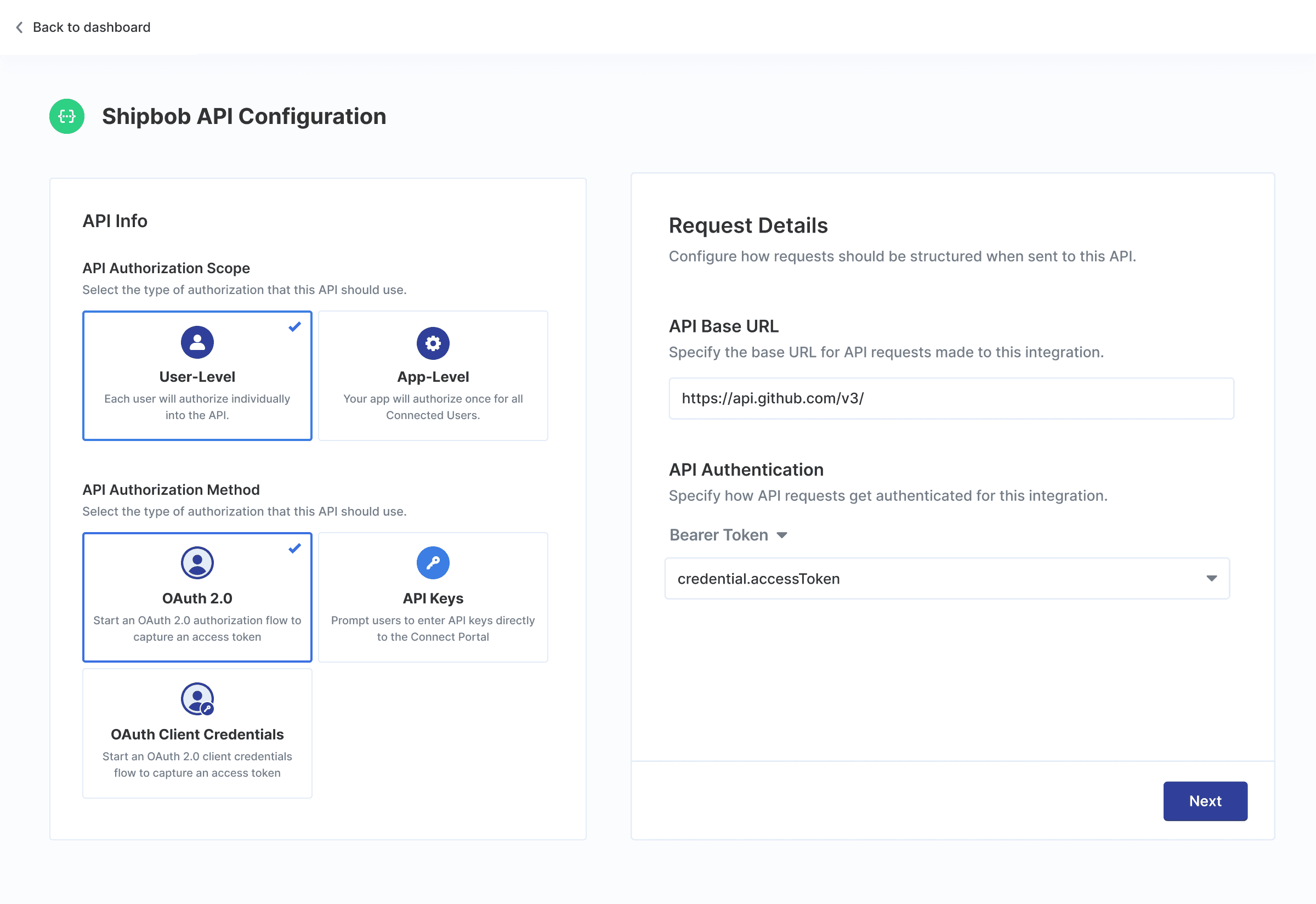Click the API Base URL input field

click(951, 398)
